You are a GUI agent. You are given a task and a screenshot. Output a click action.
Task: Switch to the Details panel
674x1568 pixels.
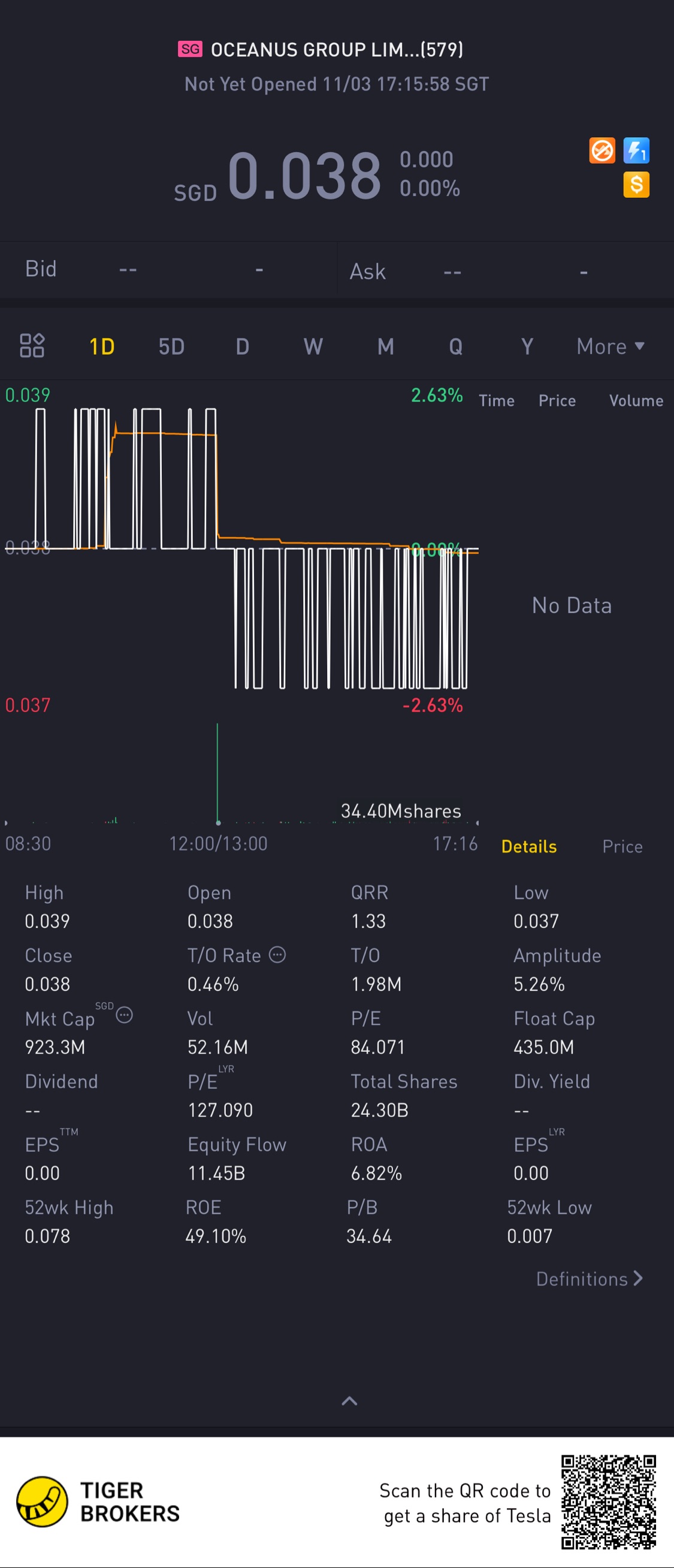tap(528, 846)
